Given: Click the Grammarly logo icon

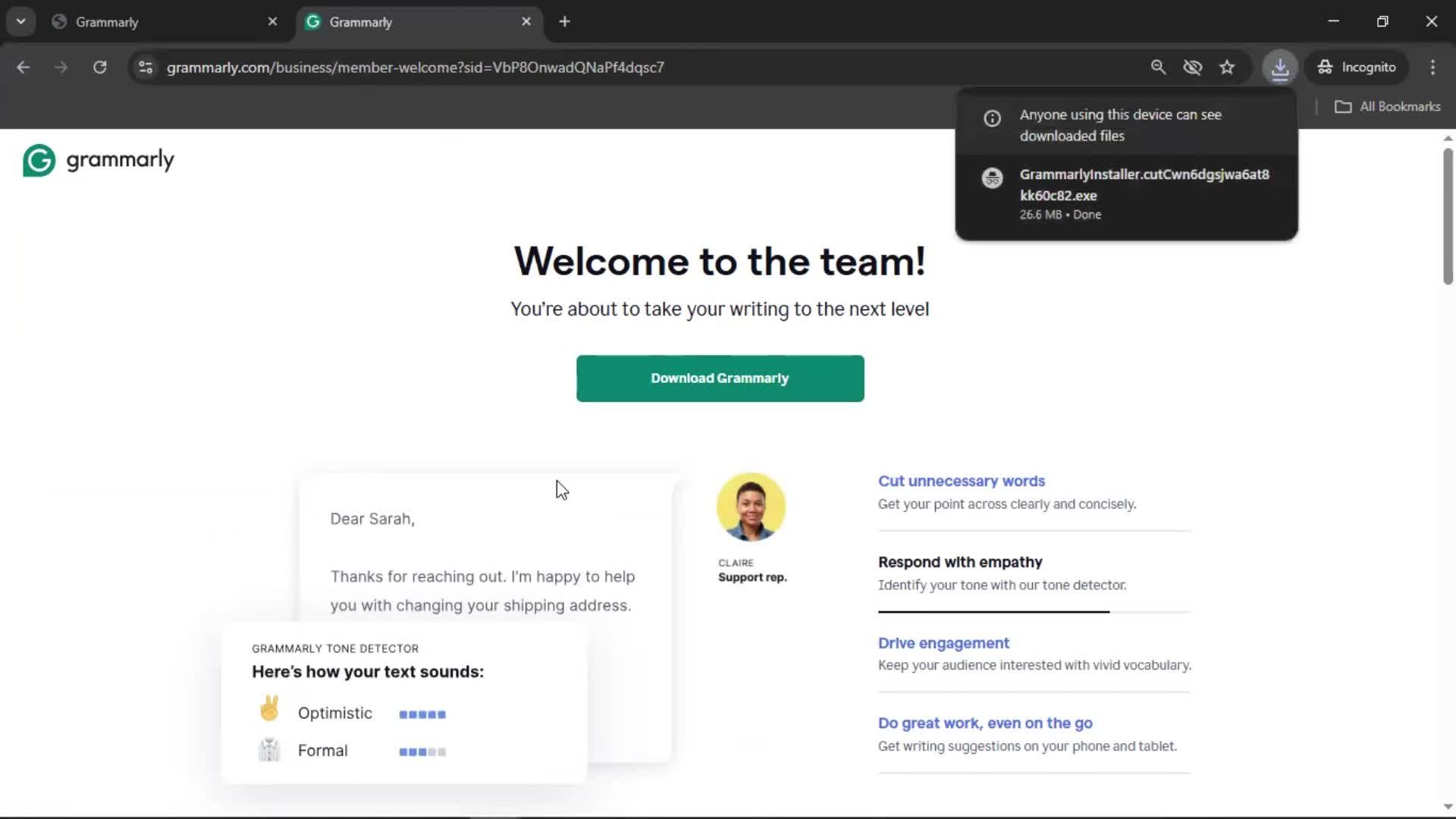Looking at the screenshot, I should click(x=39, y=160).
